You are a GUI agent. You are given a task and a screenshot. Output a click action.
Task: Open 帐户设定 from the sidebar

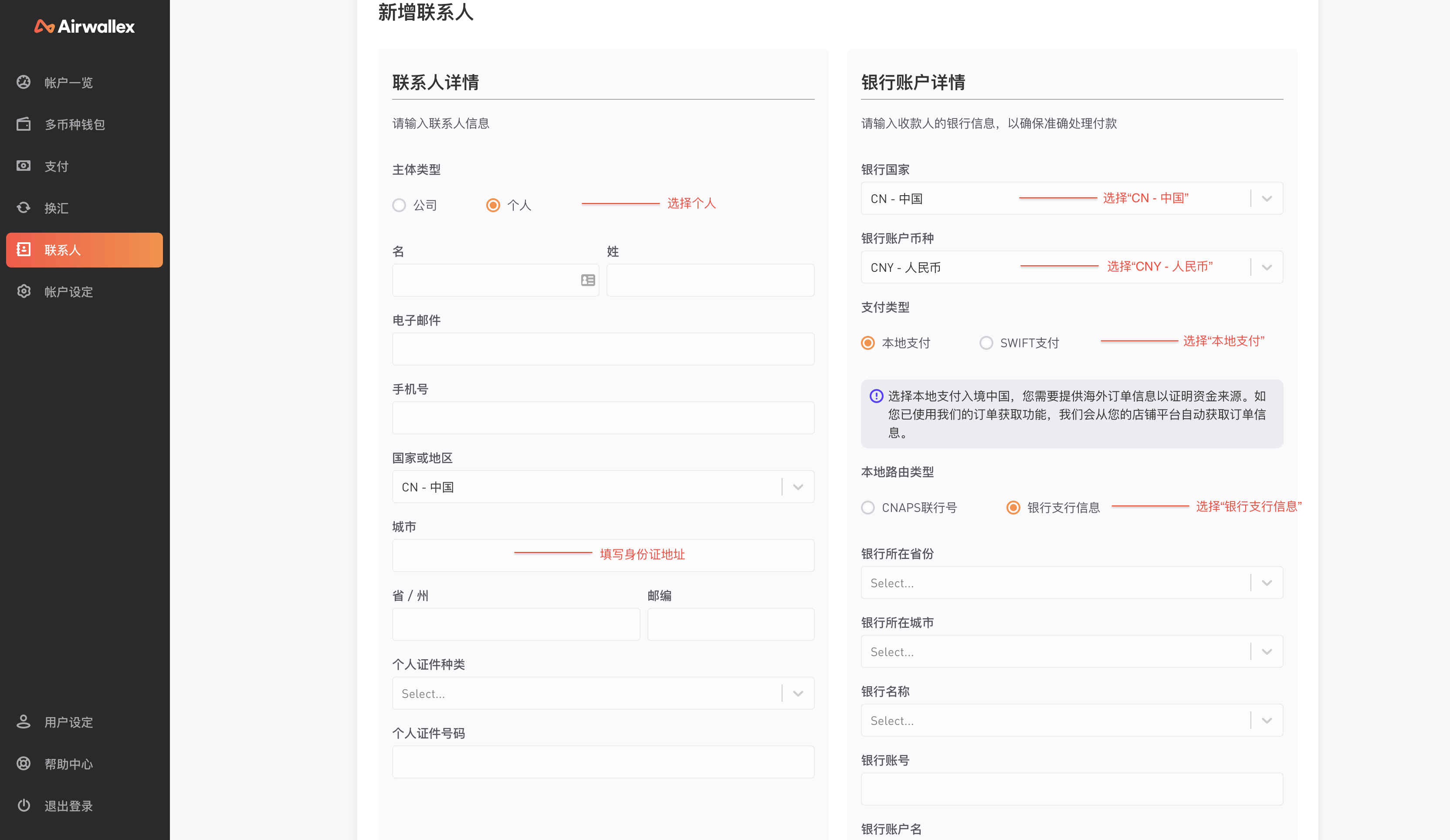coord(68,292)
